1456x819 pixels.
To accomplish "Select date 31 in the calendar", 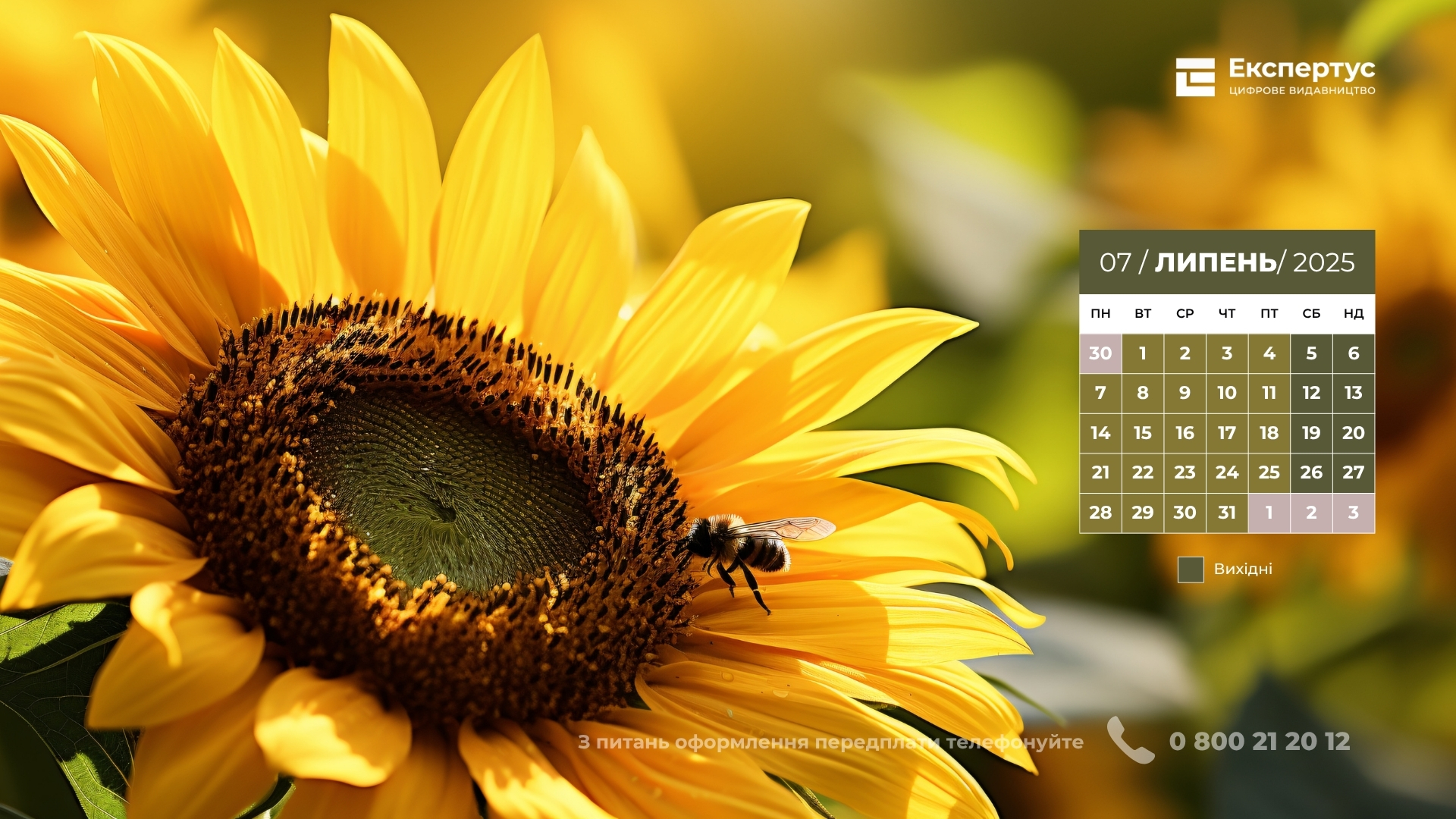I will 1227,513.
